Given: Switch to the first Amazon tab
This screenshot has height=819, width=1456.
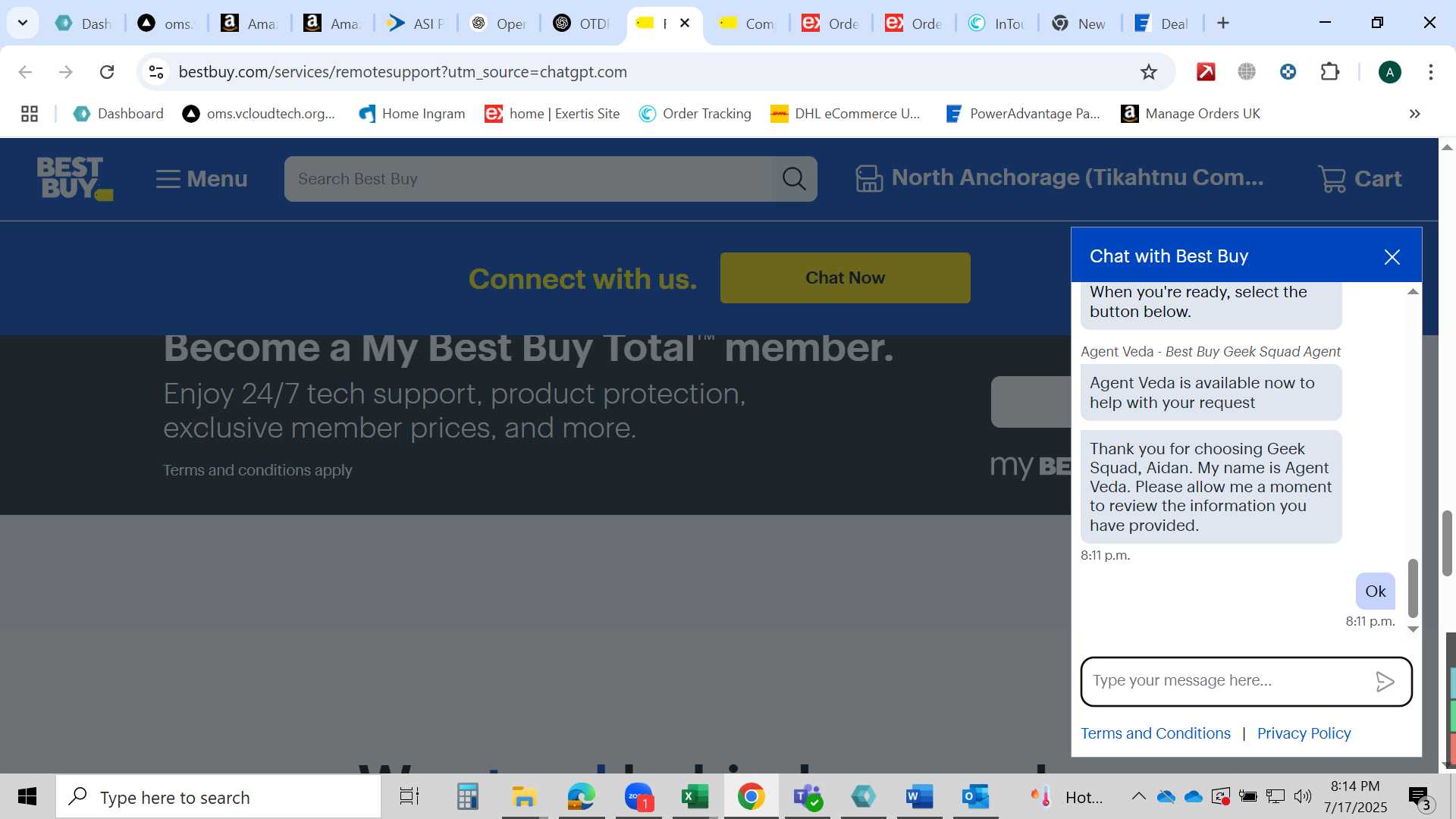Looking at the screenshot, I should (249, 24).
